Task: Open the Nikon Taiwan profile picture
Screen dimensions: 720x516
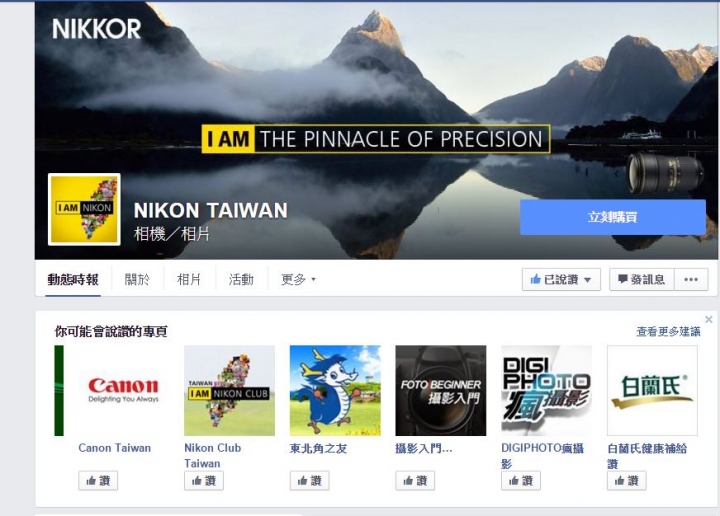Action: click(84, 209)
